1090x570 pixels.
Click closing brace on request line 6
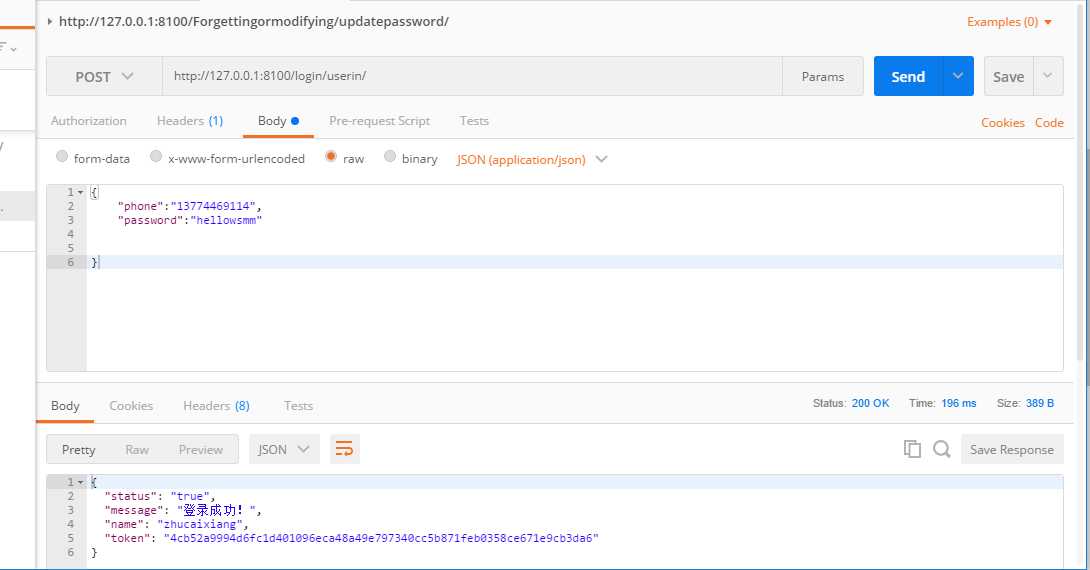(x=95, y=262)
